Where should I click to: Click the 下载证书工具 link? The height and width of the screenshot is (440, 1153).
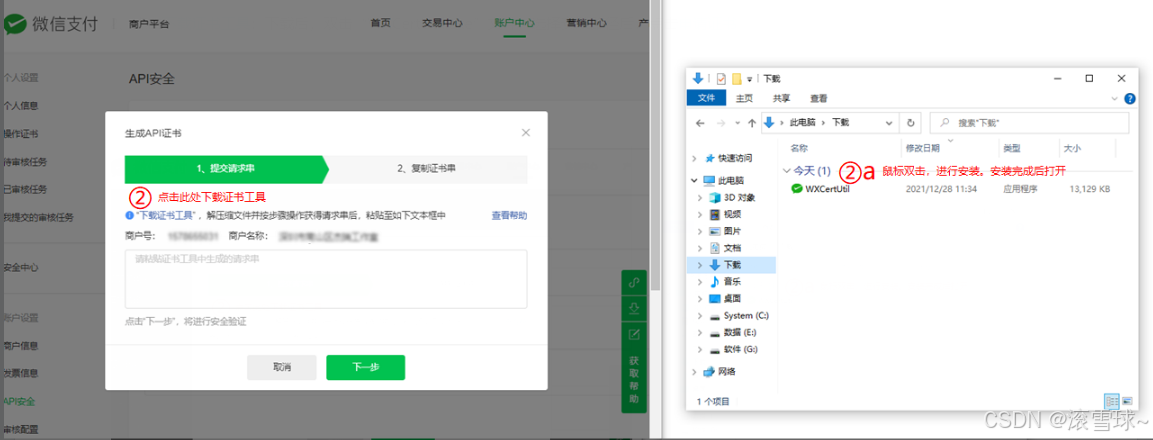163,216
